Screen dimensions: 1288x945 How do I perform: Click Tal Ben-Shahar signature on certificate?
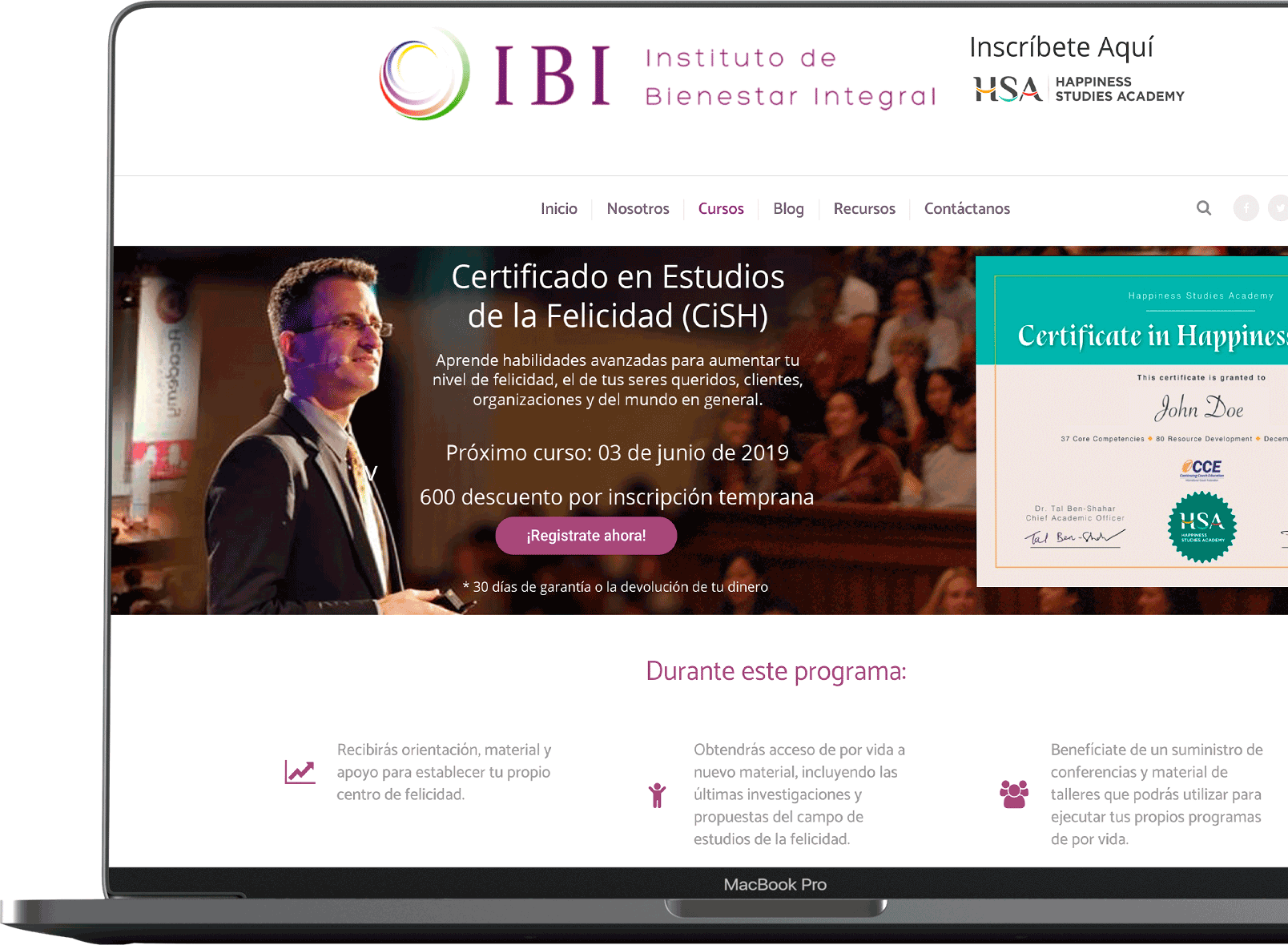(x=1075, y=537)
